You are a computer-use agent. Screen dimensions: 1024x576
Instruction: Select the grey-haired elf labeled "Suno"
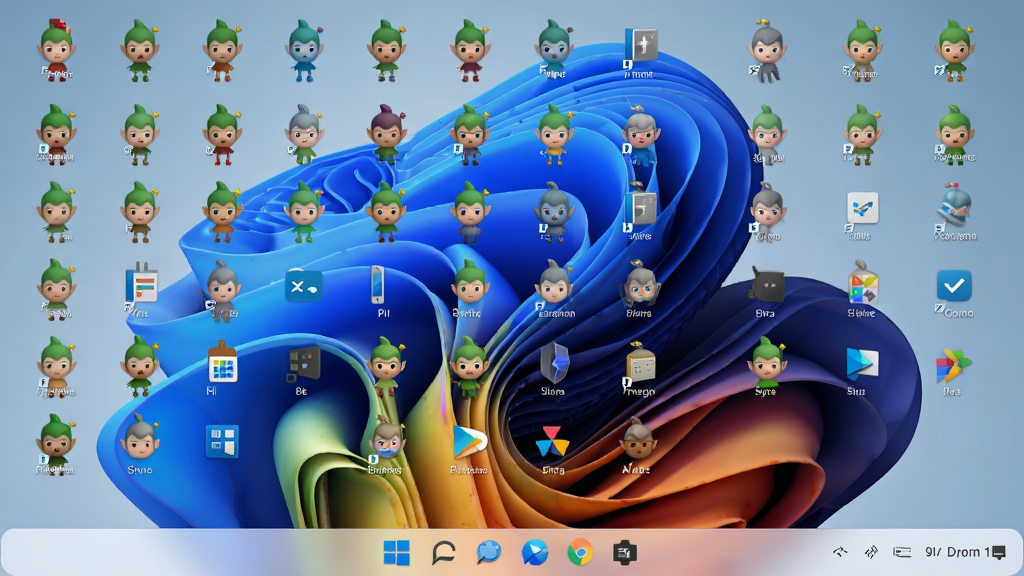[x=140, y=439]
